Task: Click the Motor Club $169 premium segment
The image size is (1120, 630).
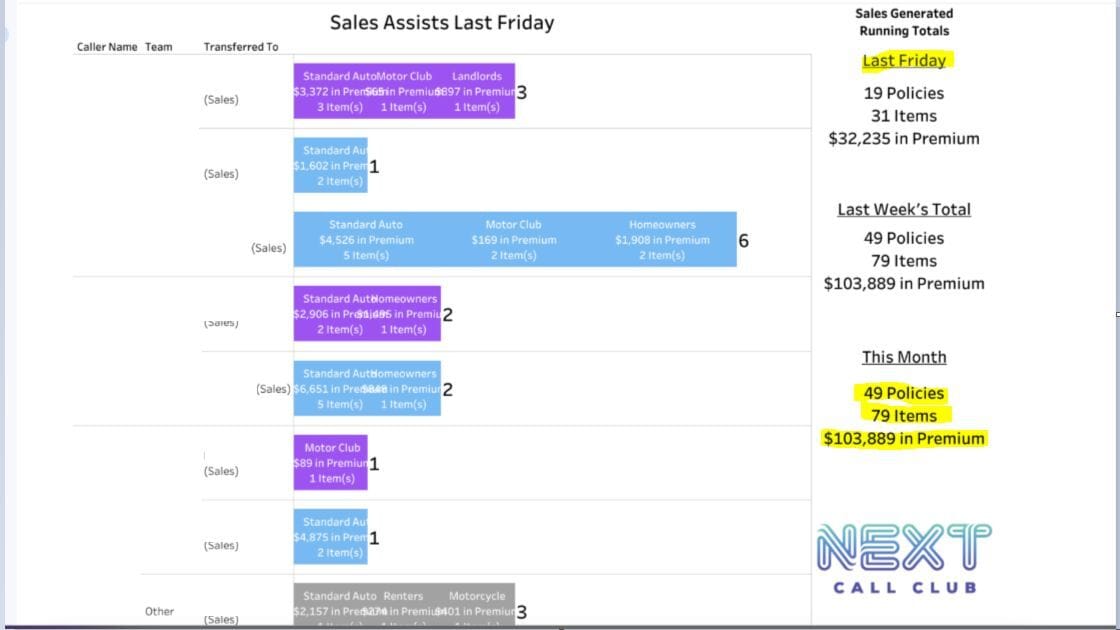Action: click(x=514, y=239)
